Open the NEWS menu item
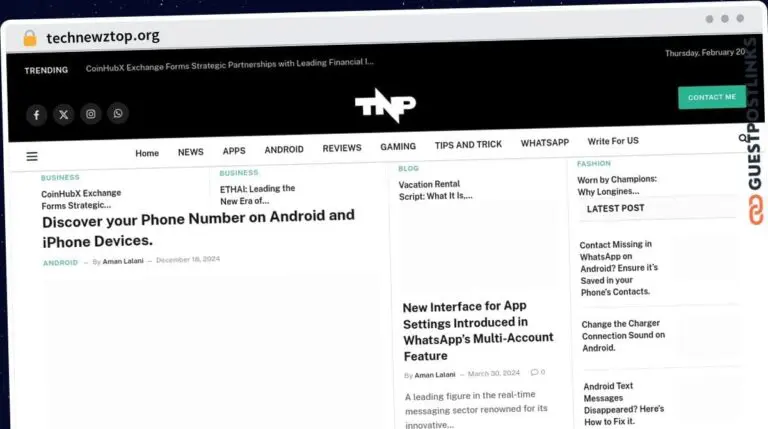The width and height of the screenshot is (768, 429). click(191, 152)
